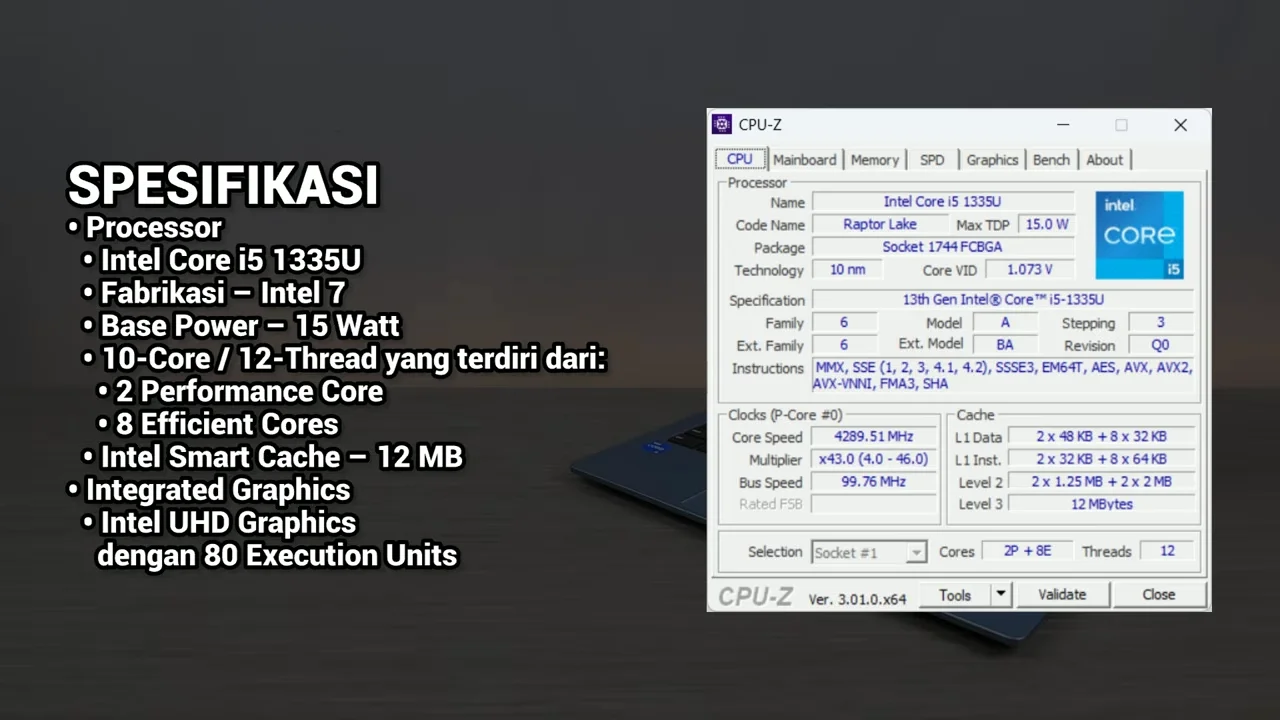Click the Intel Core i5 logo badge
1280x720 pixels.
pyautogui.click(x=1139, y=235)
